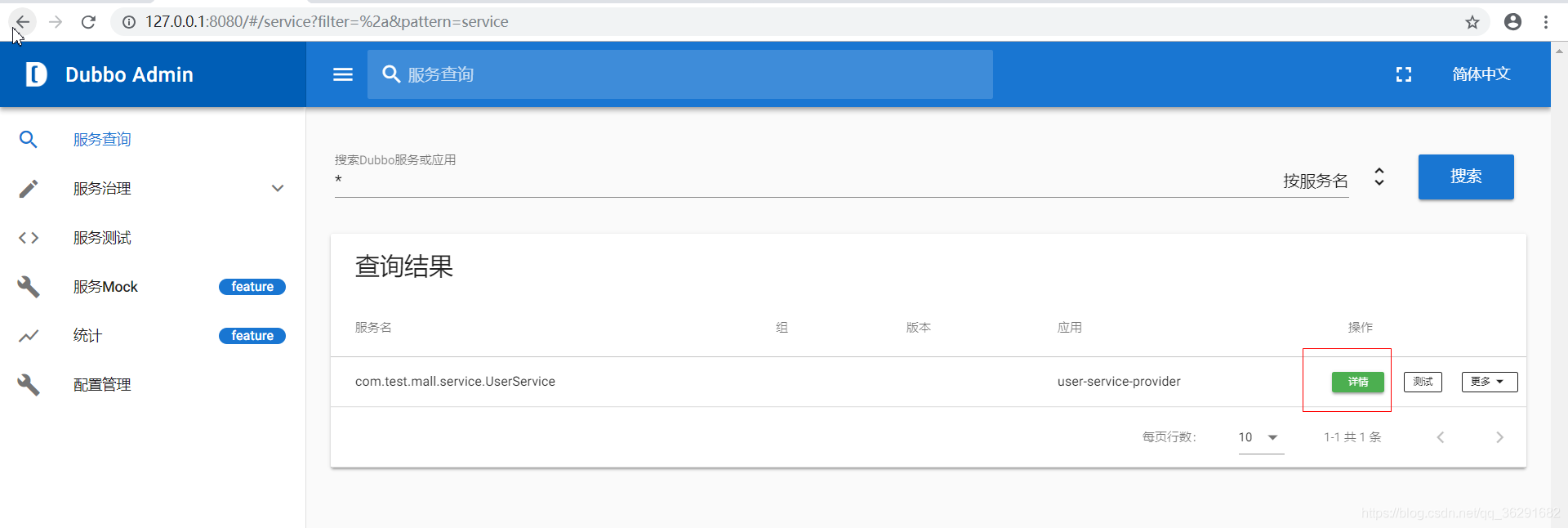Screen dimensions: 1568x528
Task: Click the 搜索Dubbo服务或应用 input field
Action: coord(800,180)
